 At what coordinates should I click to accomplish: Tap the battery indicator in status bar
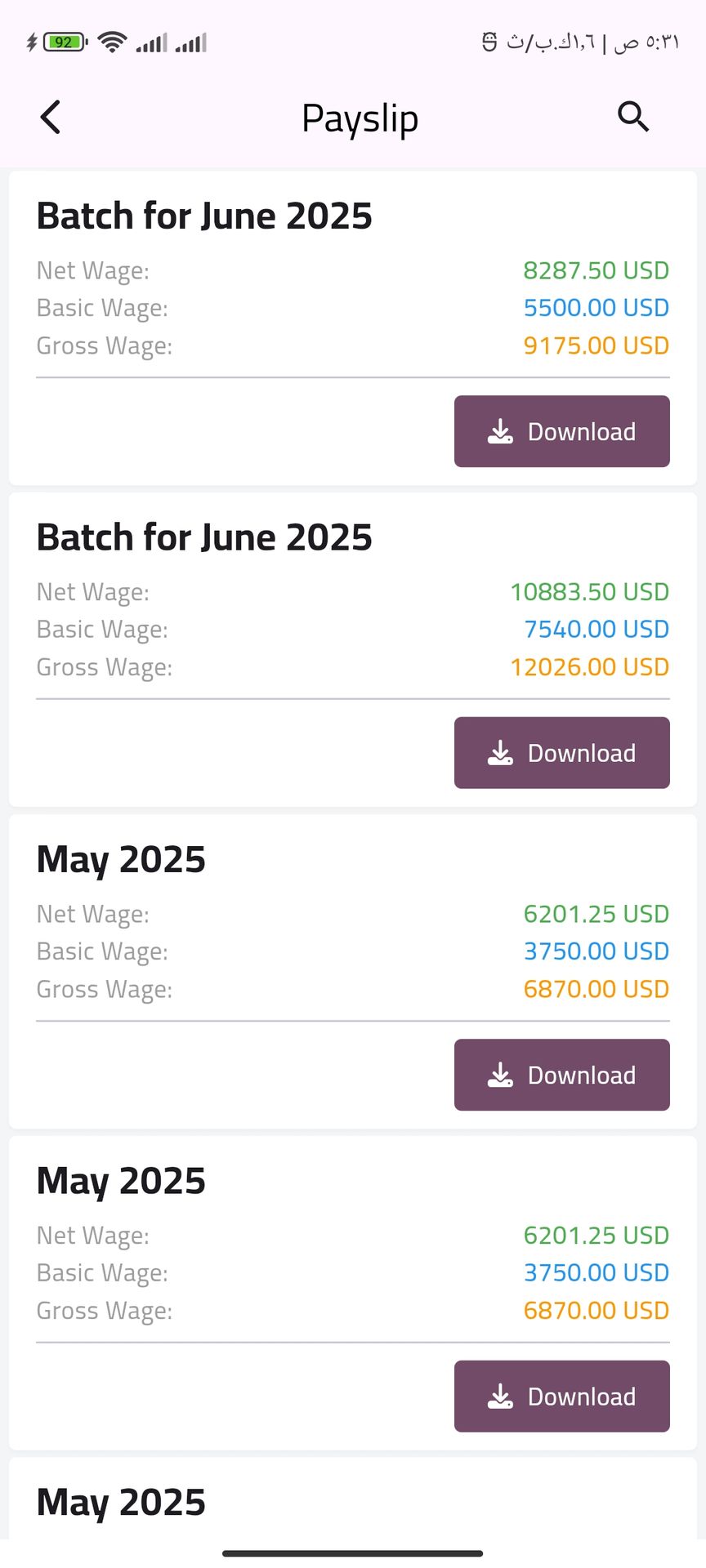(65, 42)
